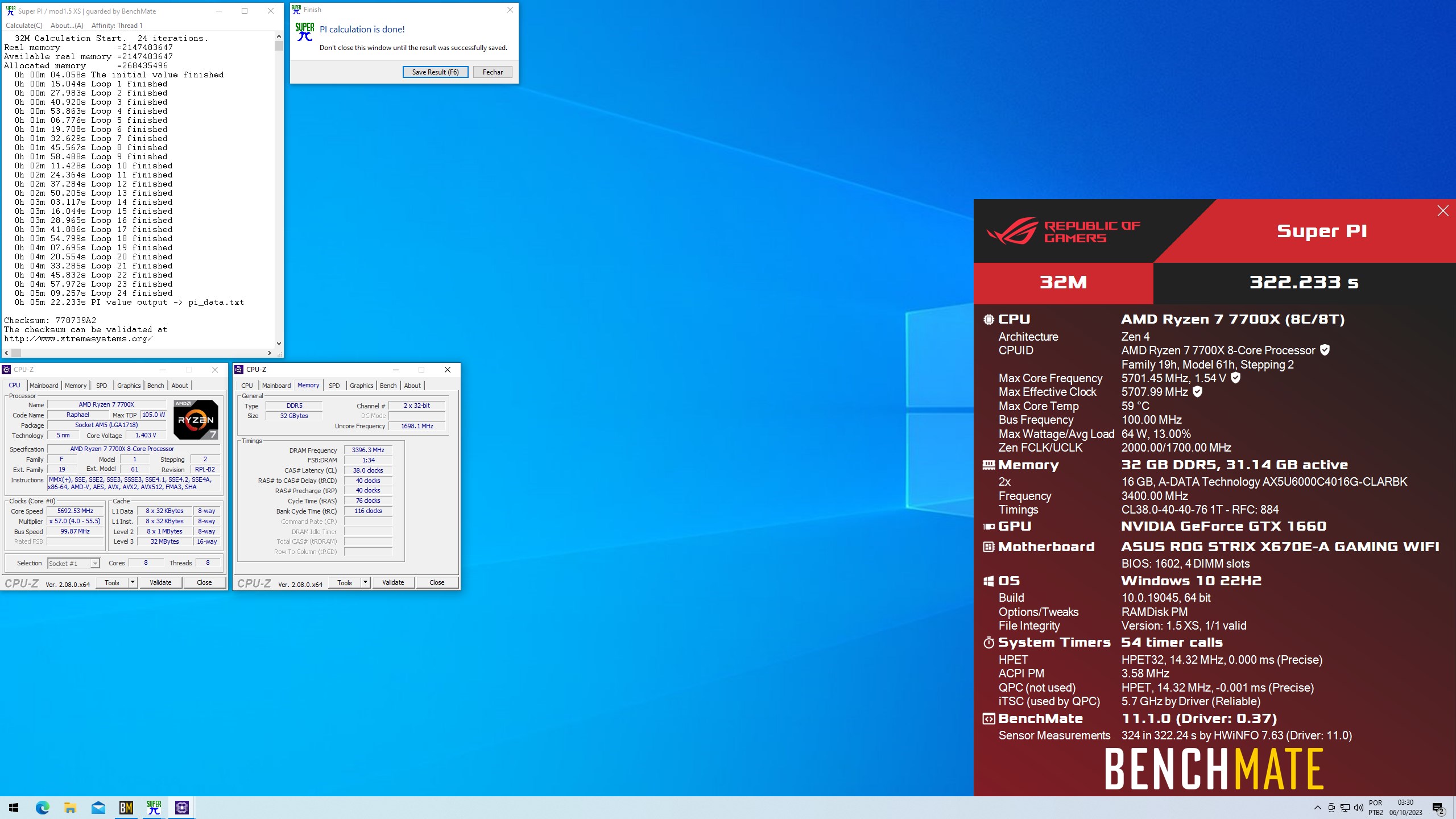Expand Socket #1 selection dropdown
Viewport: 1456px width, 819px height.
[x=95, y=564]
